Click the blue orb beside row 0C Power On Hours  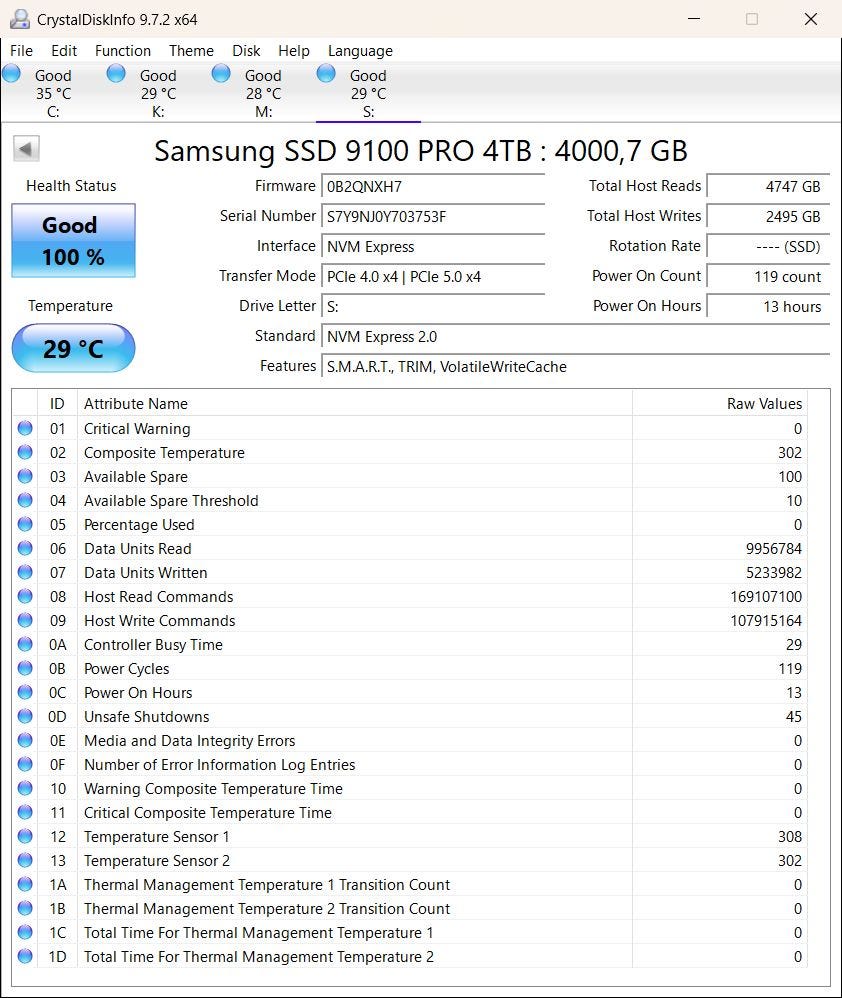[25, 692]
